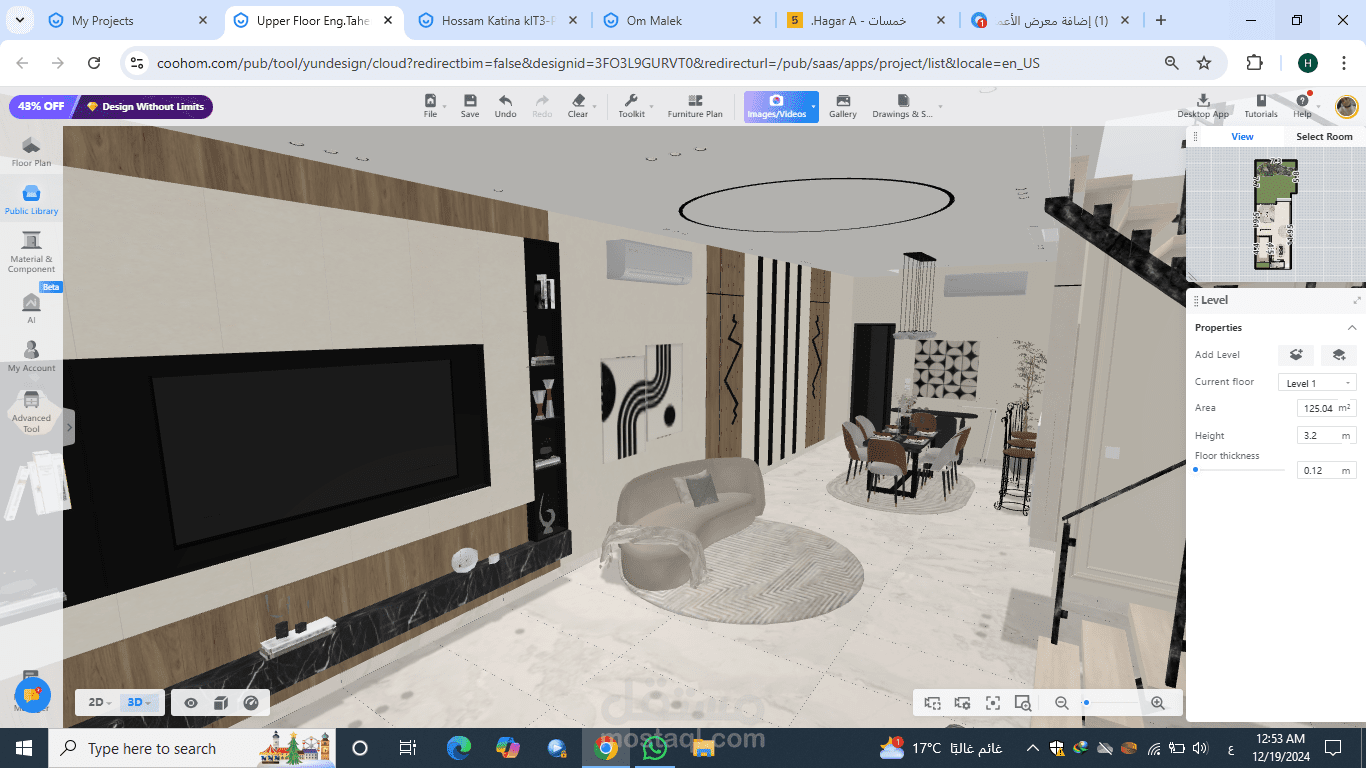
Task: Click the add level below icon
Action: pos(1339,355)
